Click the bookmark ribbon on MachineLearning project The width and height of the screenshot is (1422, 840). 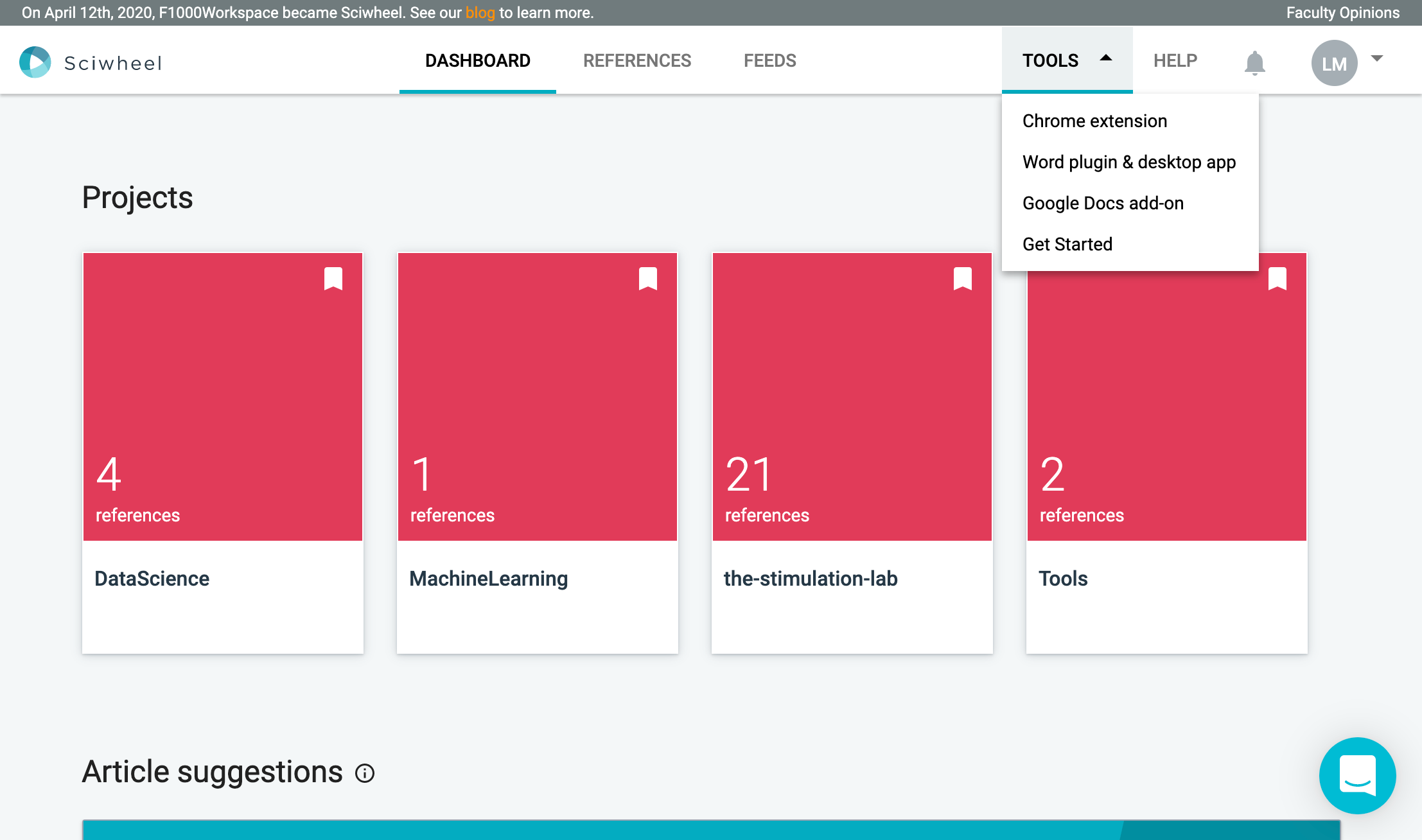(649, 279)
